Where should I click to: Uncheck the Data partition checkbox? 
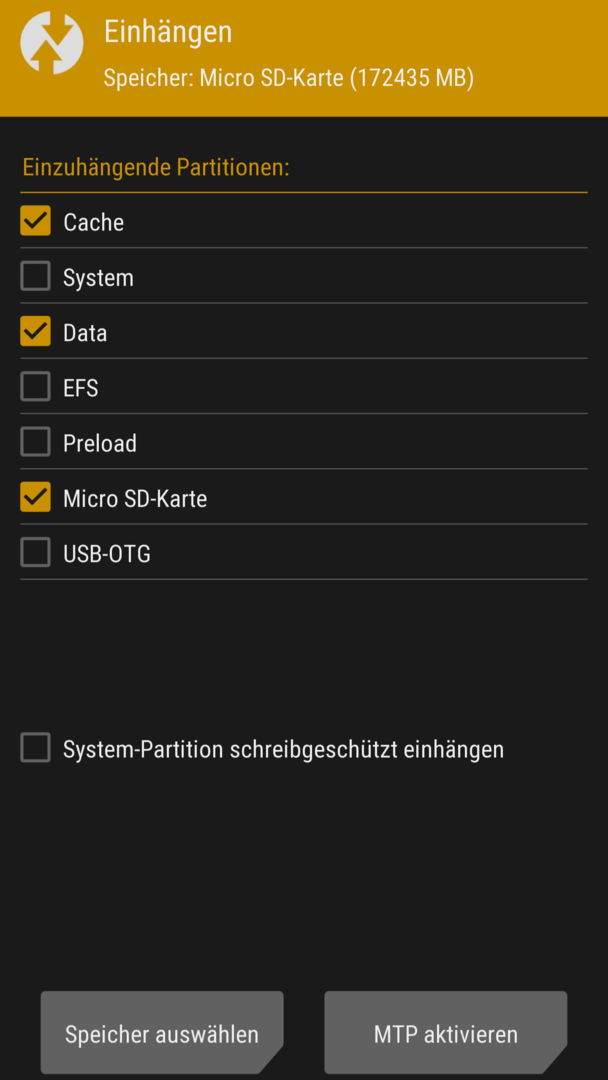click(x=35, y=331)
